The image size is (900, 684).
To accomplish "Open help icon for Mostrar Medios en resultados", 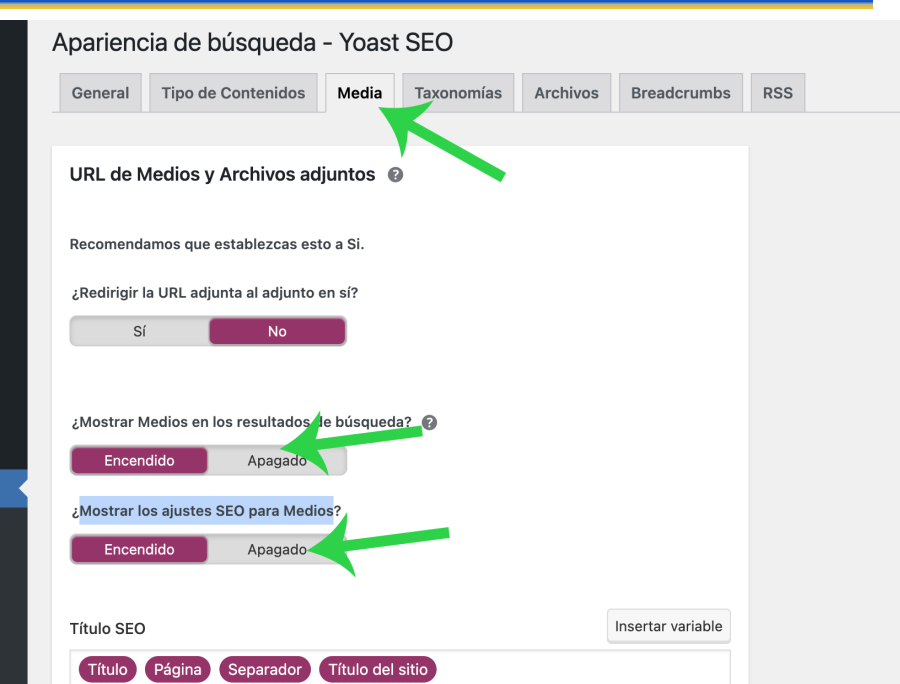I will [x=429, y=422].
